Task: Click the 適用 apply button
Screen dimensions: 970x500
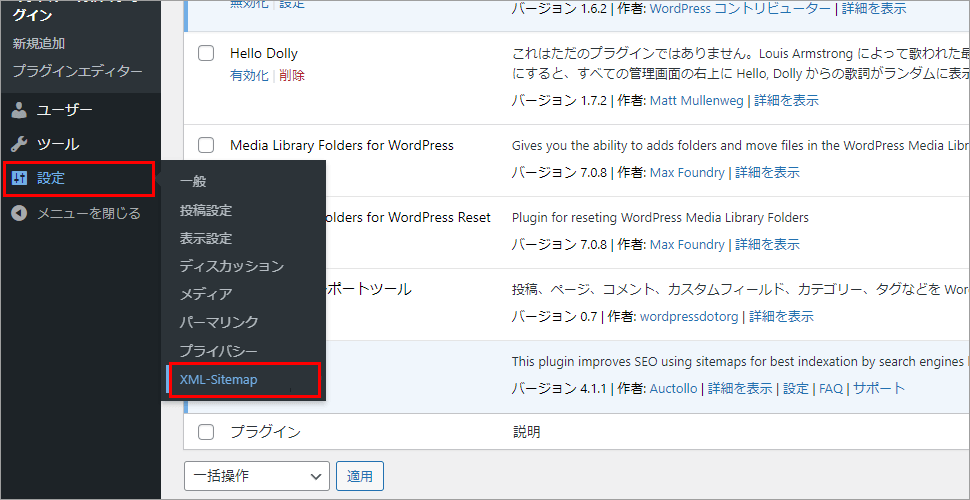Action: coord(360,476)
